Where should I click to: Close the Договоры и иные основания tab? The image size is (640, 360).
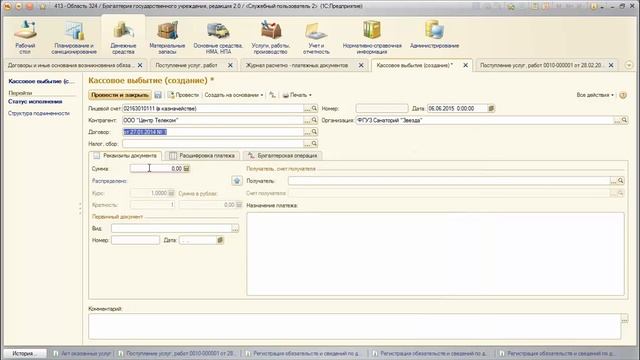click(140, 65)
